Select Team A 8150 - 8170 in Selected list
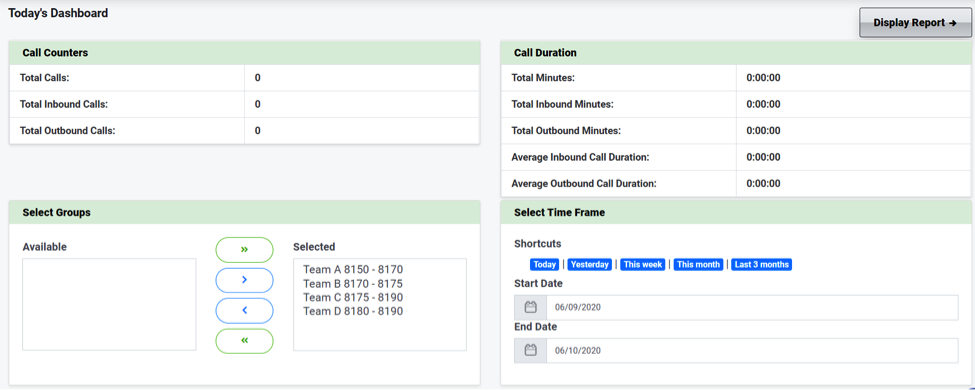 pyautogui.click(x=353, y=270)
